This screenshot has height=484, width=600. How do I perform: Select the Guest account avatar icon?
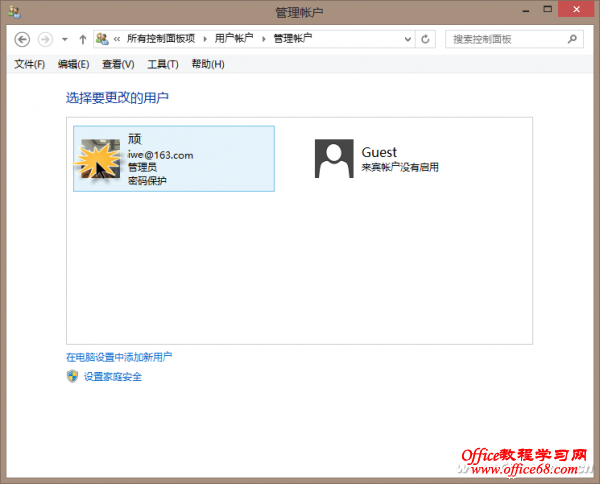pyautogui.click(x=334, y=158)
